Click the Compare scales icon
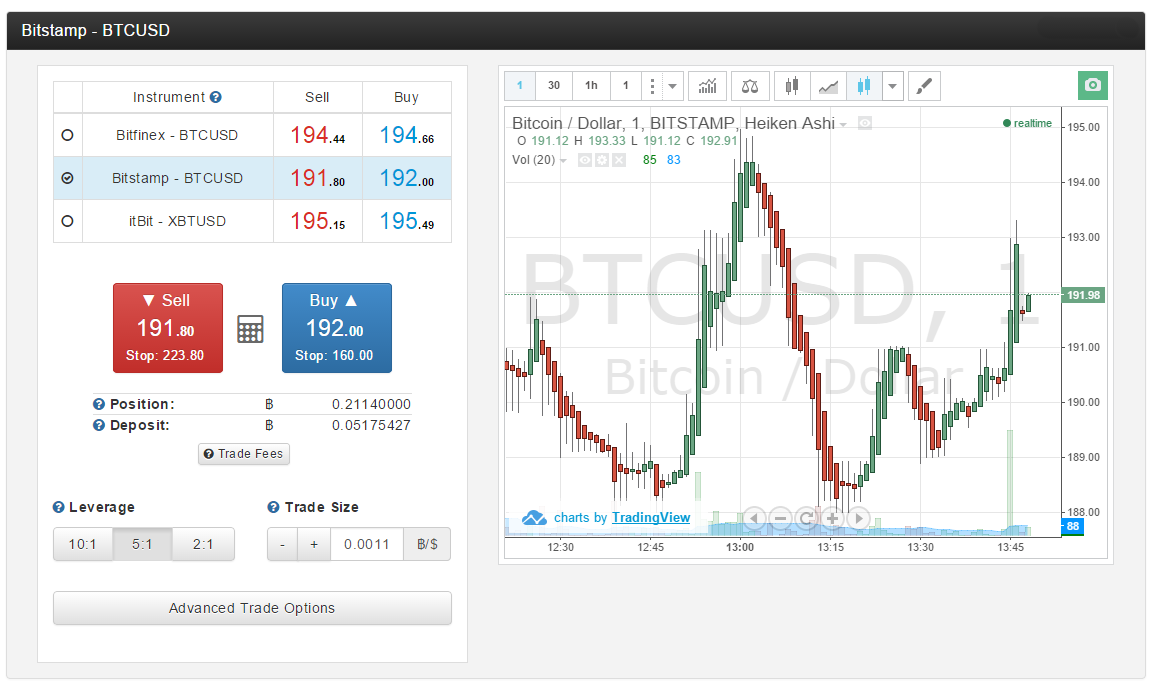Viewport: 1161px width, 692px height. pyautogui.click(x=749, y=86)
